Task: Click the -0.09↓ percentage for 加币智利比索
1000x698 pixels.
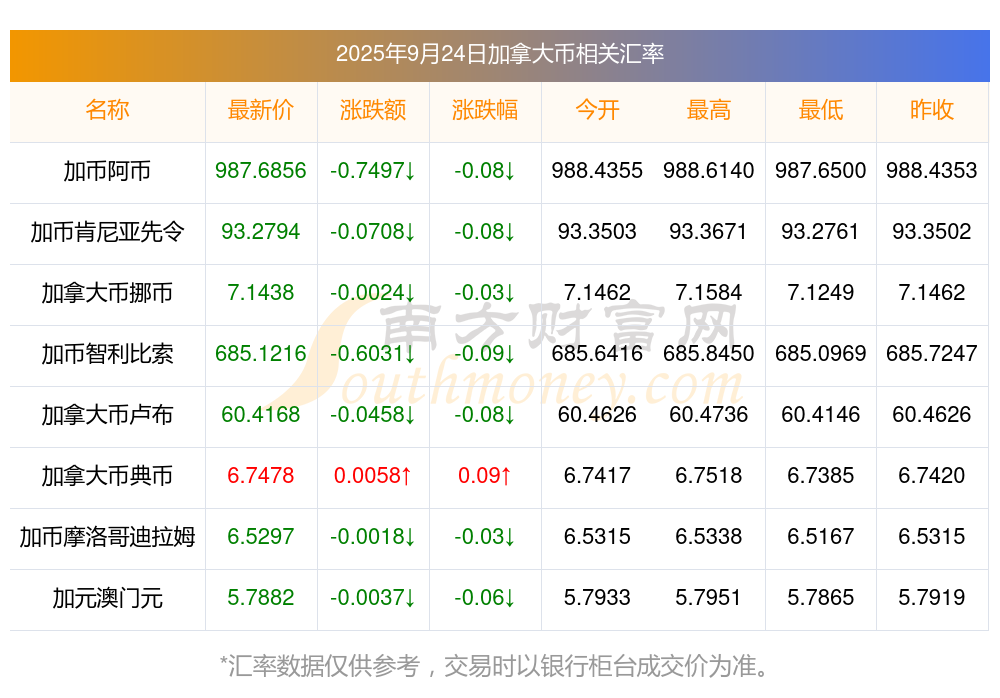Action: (x=485, y=353)
